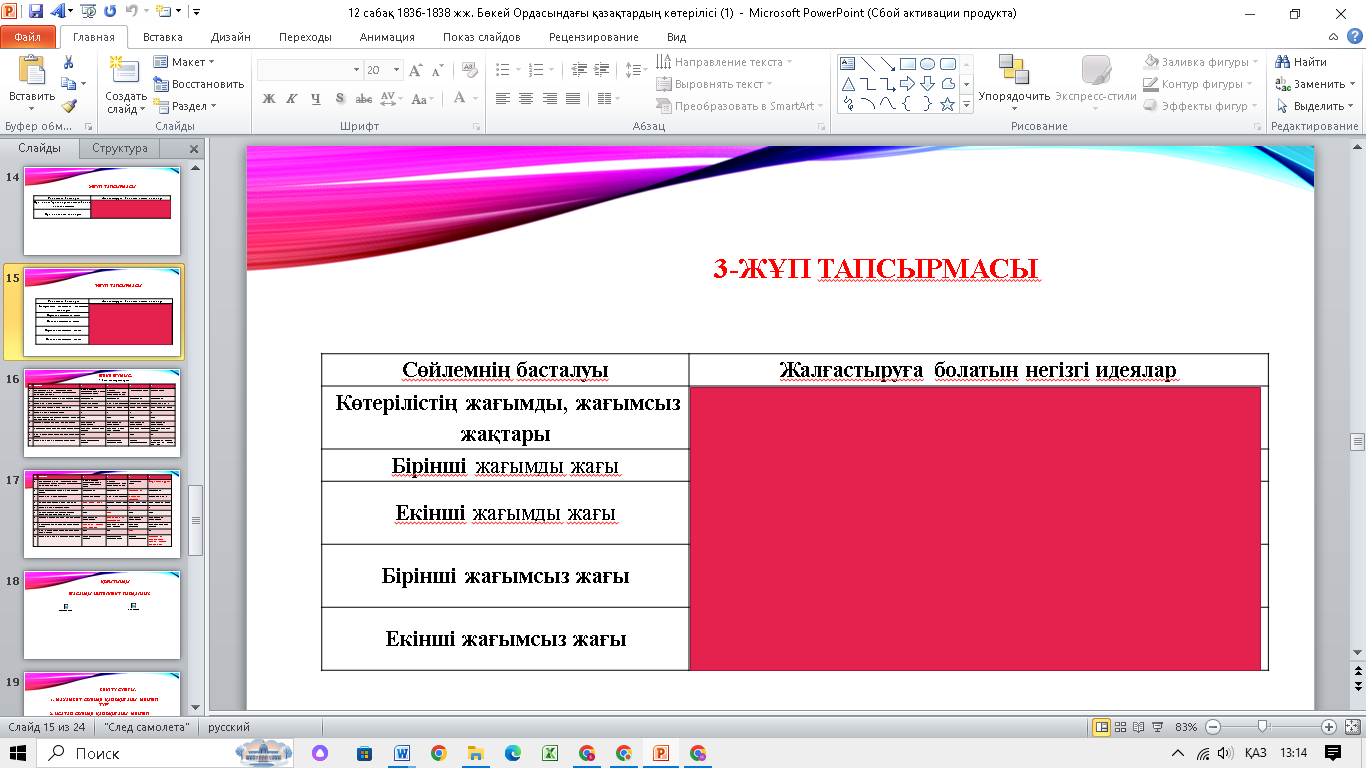
Task: Expand the full shapes gallery
Action: (966, 104)
